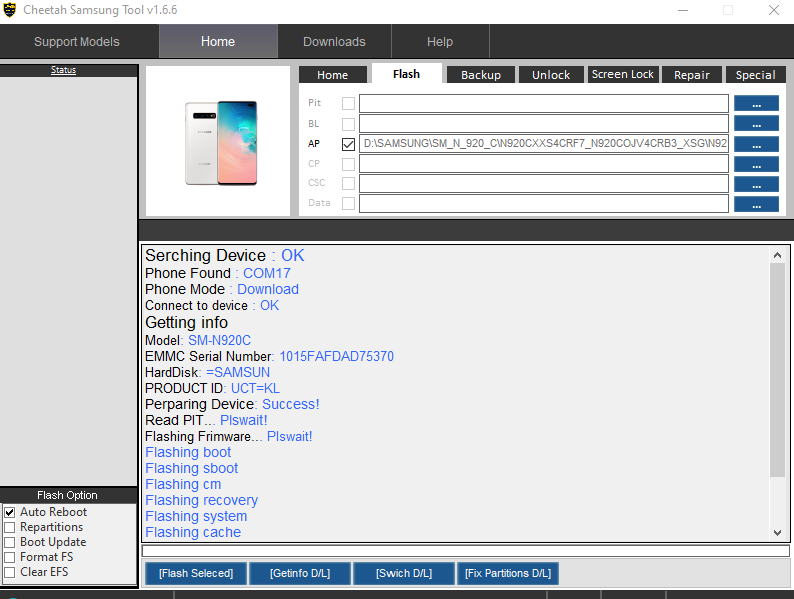Image resolution: width=794 pixels, height=599 pixels.
Task: Enable the CSC checkbox
Action: click(348, 183)
